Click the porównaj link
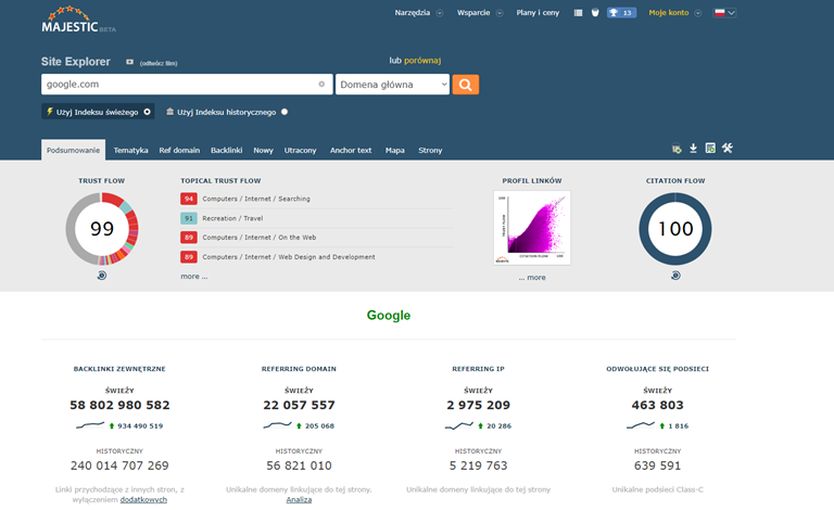Image resolution: width=834 pixels, height=510 pixels. tap(422, 60)
